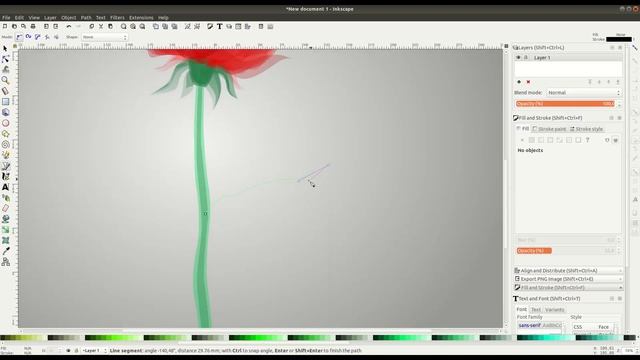The image size is (640, 360).
Task: Open the Layer menu
Action: [x=50, y=18]
